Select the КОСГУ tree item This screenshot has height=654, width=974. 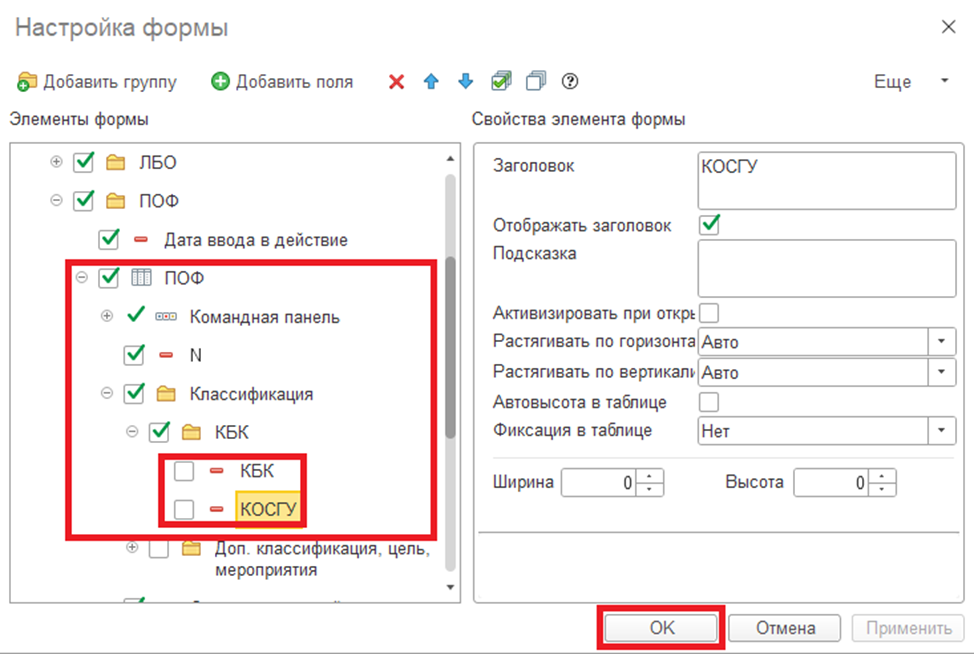click(x=268, y=509)
